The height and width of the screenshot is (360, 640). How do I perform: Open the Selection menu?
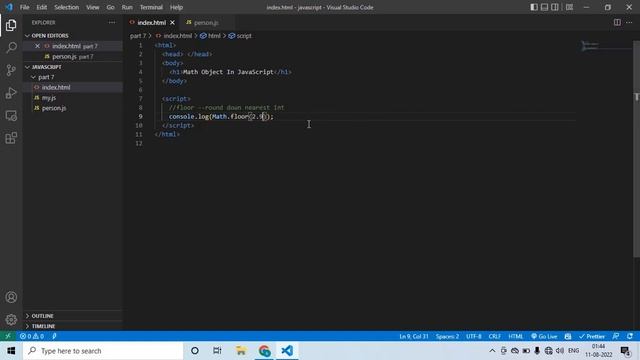67,7
